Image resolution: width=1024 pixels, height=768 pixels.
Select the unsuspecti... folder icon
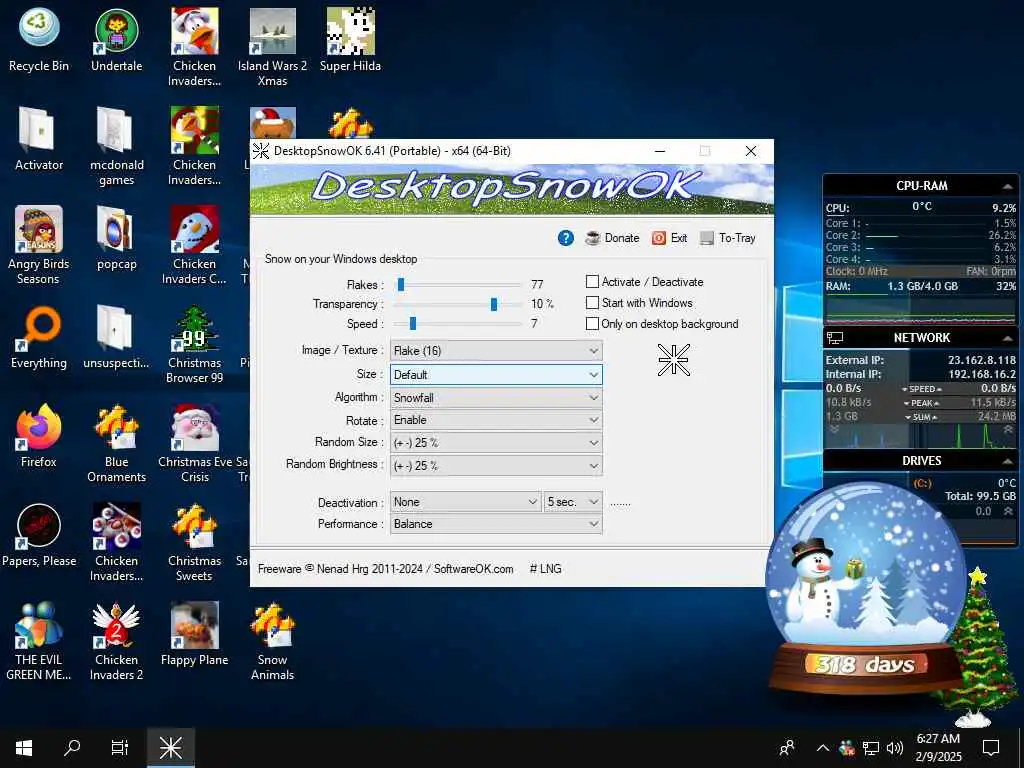(x=116, y=338)
